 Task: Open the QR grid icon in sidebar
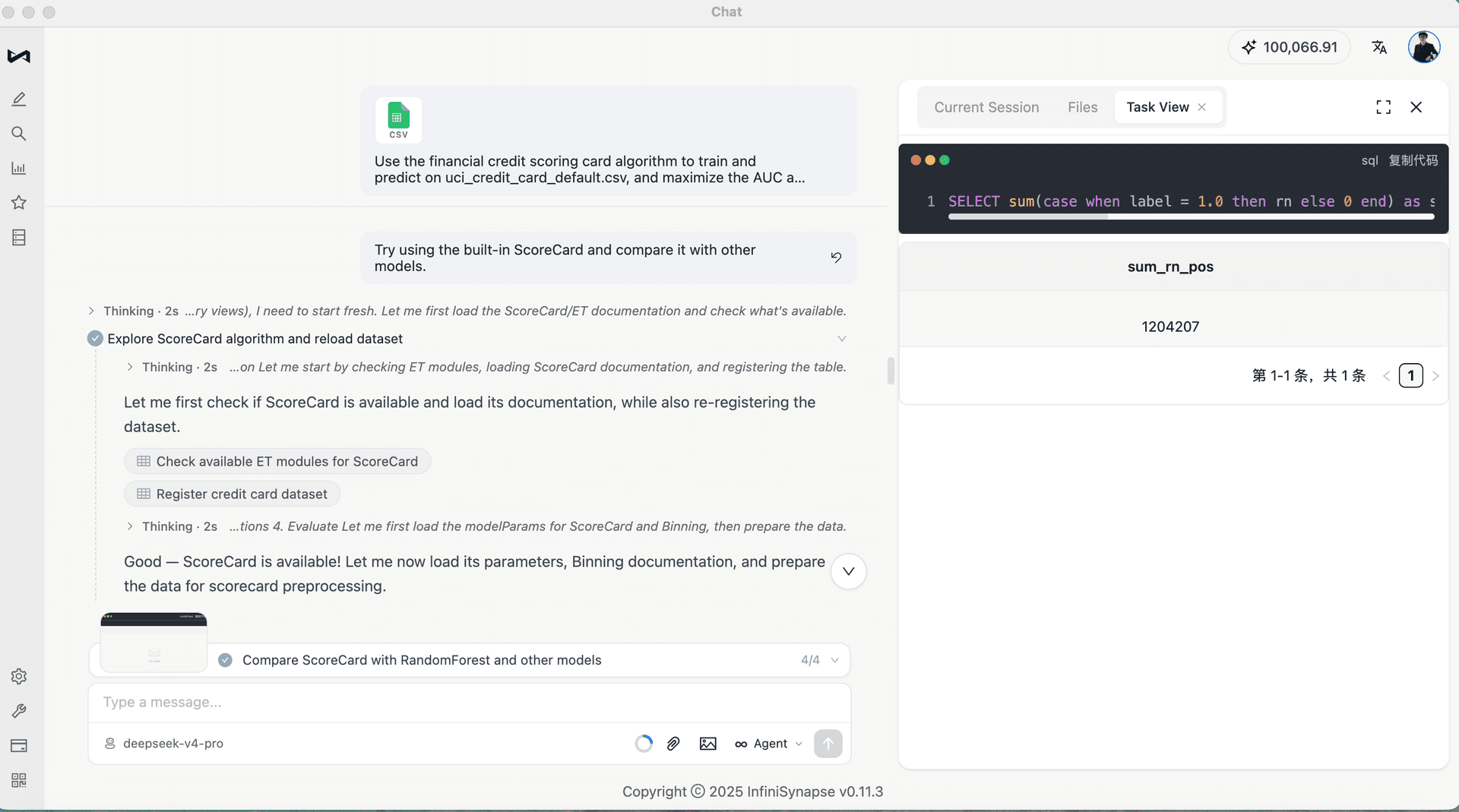coord(19,780)
